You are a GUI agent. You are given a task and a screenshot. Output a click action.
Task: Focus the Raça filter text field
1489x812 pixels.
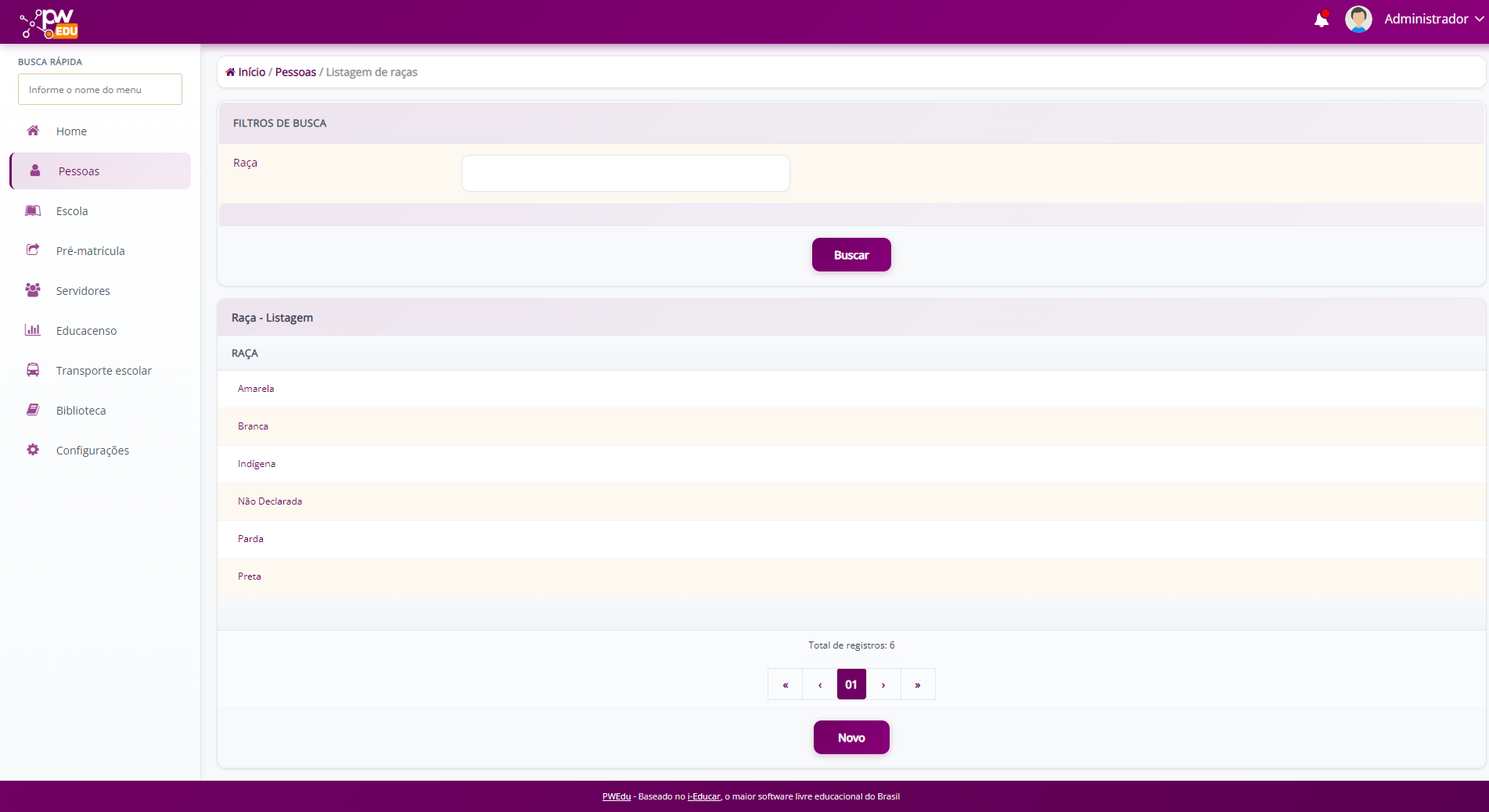(x=625, y=173)
